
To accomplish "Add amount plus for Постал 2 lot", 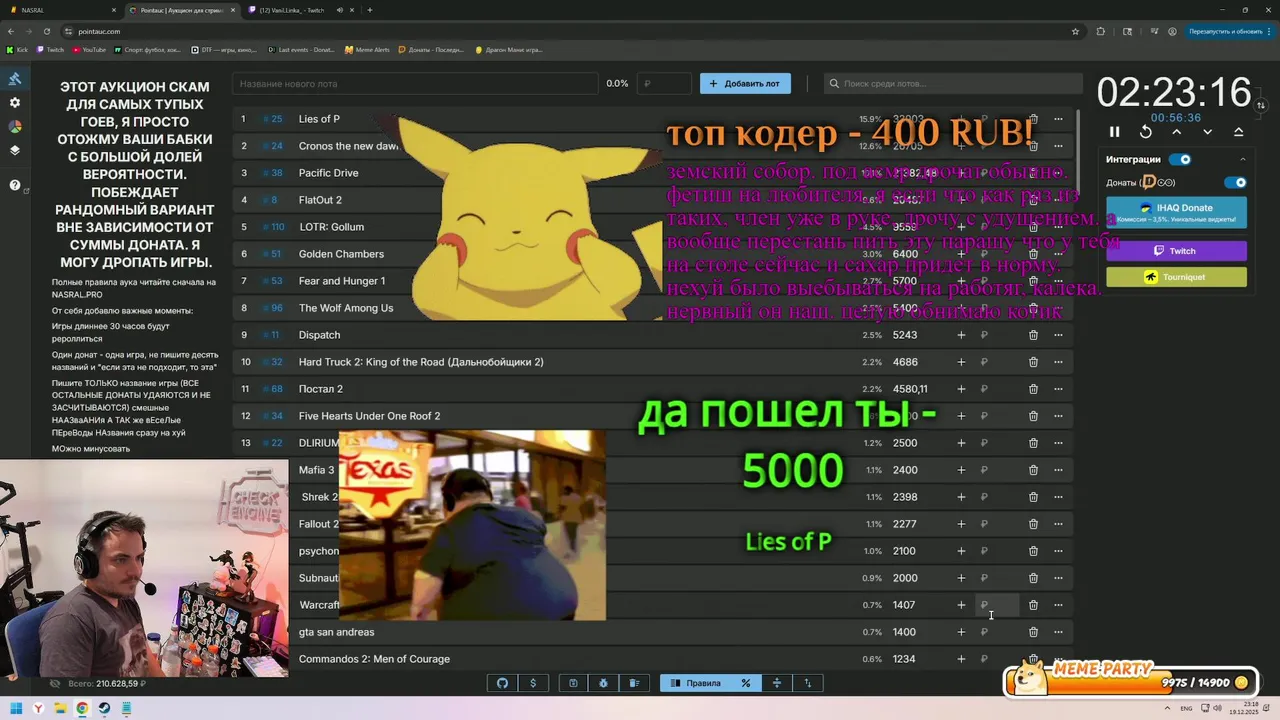I will 961,389.
